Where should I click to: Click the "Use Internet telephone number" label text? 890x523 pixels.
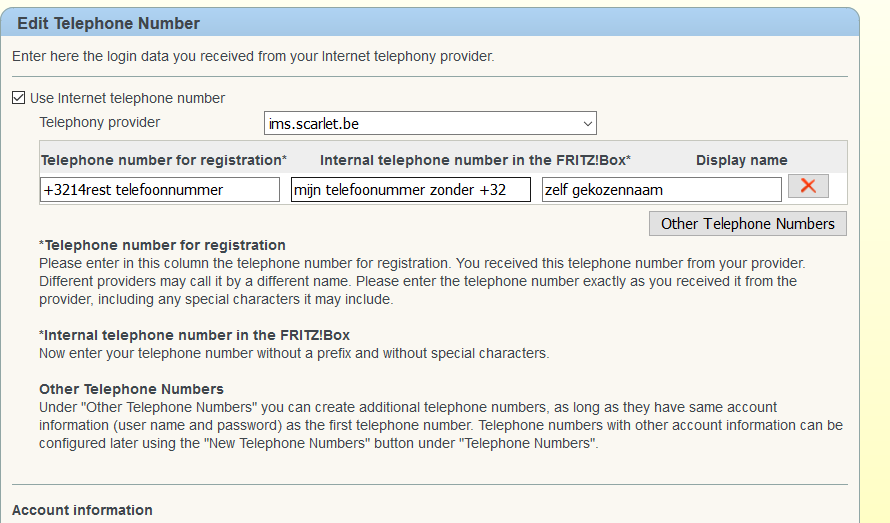(127, 98)
